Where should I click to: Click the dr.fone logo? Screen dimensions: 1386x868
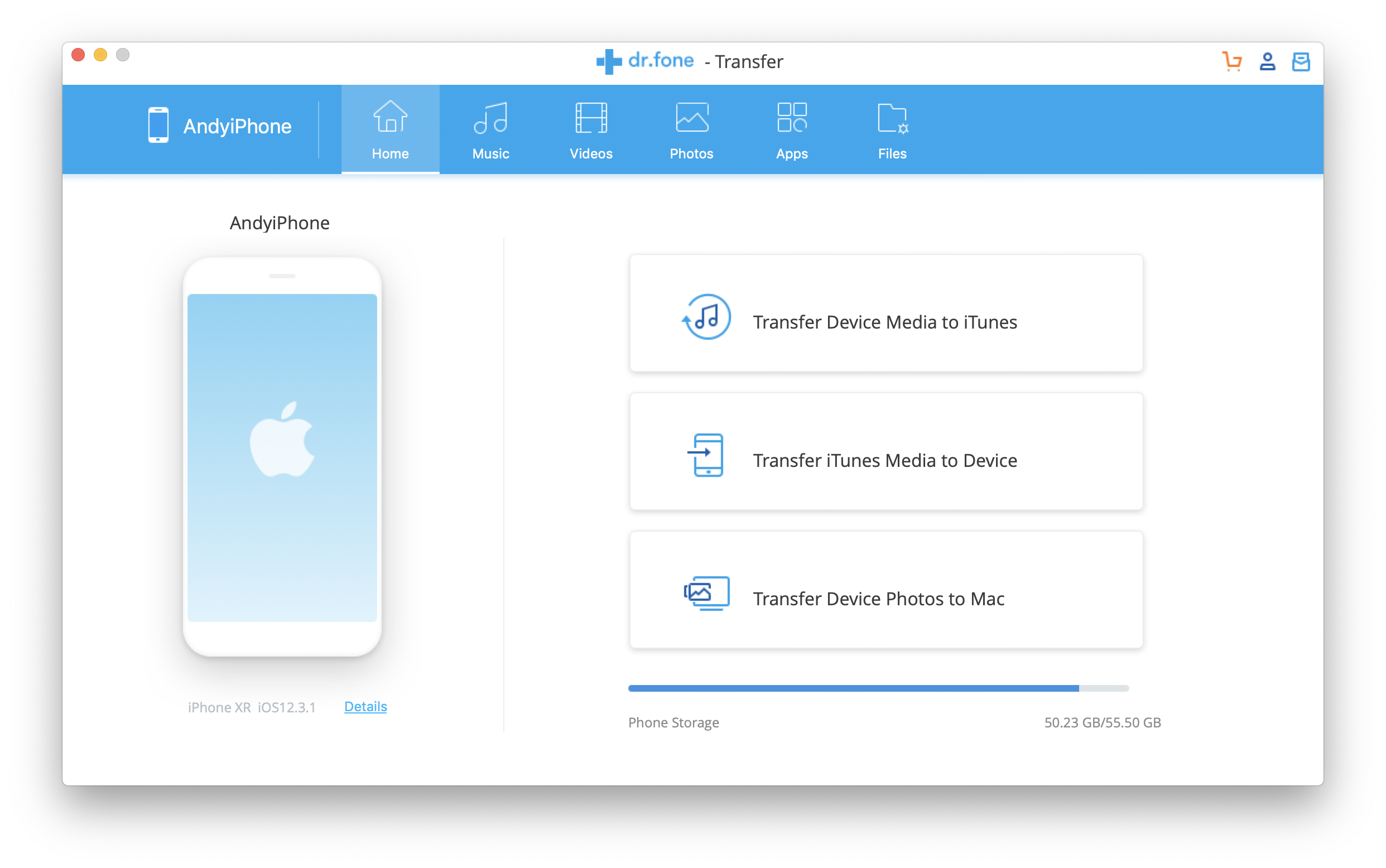[x=645, y=61]
